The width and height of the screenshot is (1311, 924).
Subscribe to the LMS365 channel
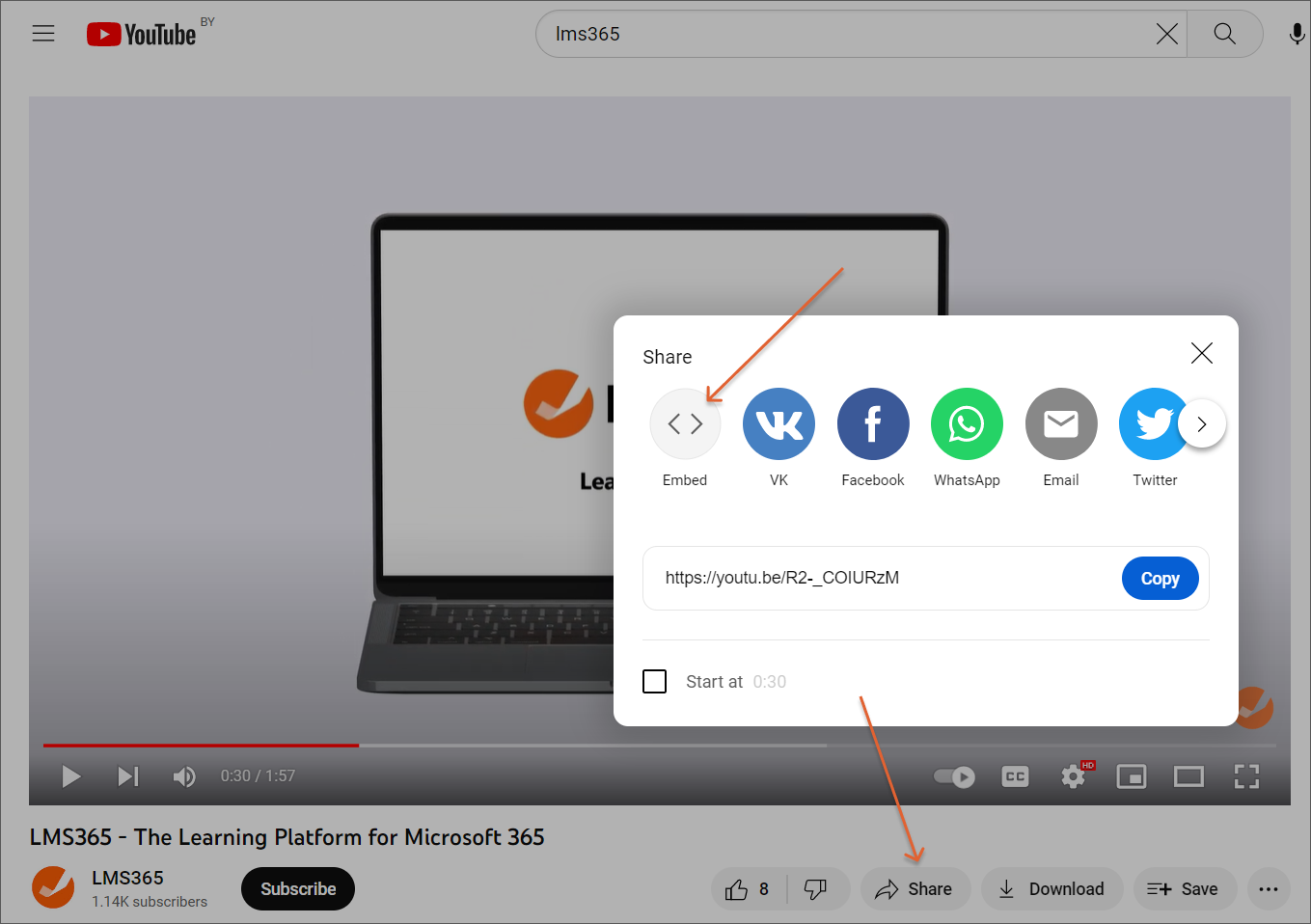[x=298, y=889]
